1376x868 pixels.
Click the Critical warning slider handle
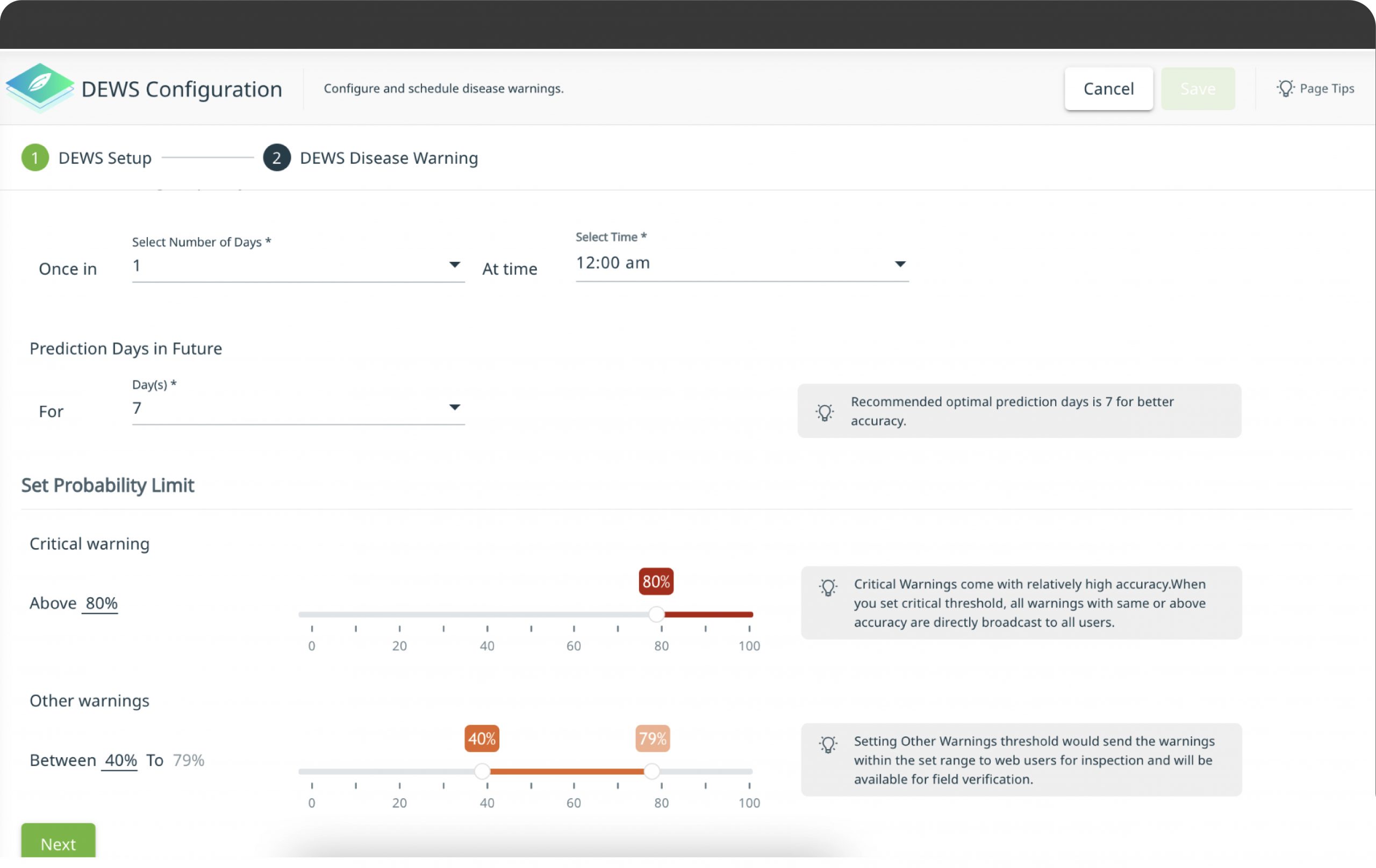(657, 615)
